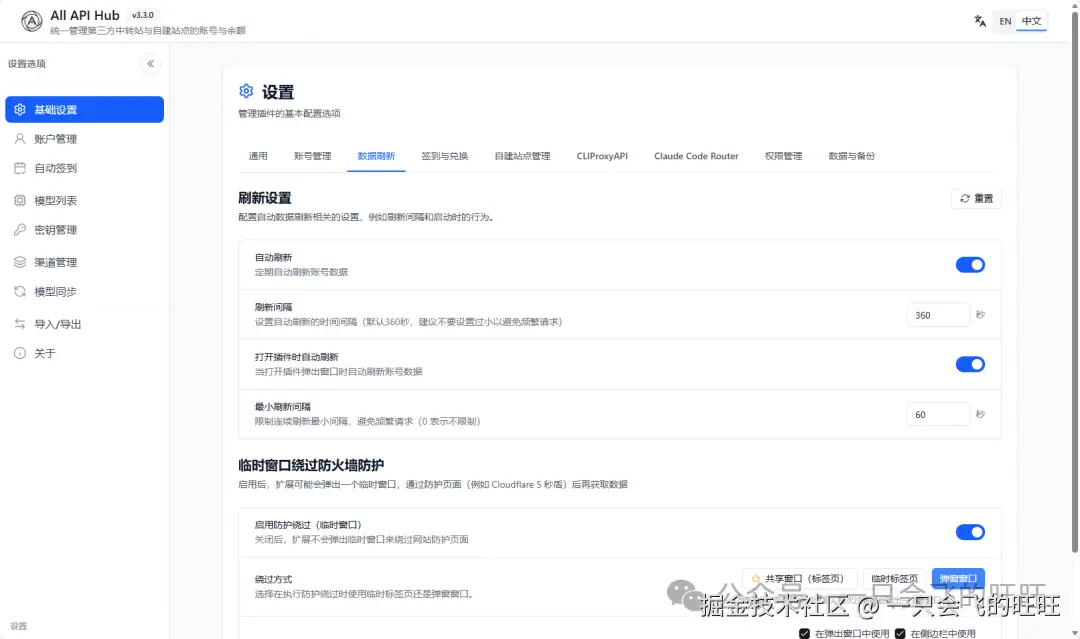This screenshot has height=639, width=1080.
Task: Toggle 打开插件时自动刷新 switch
Action: (x=970, y=364)
